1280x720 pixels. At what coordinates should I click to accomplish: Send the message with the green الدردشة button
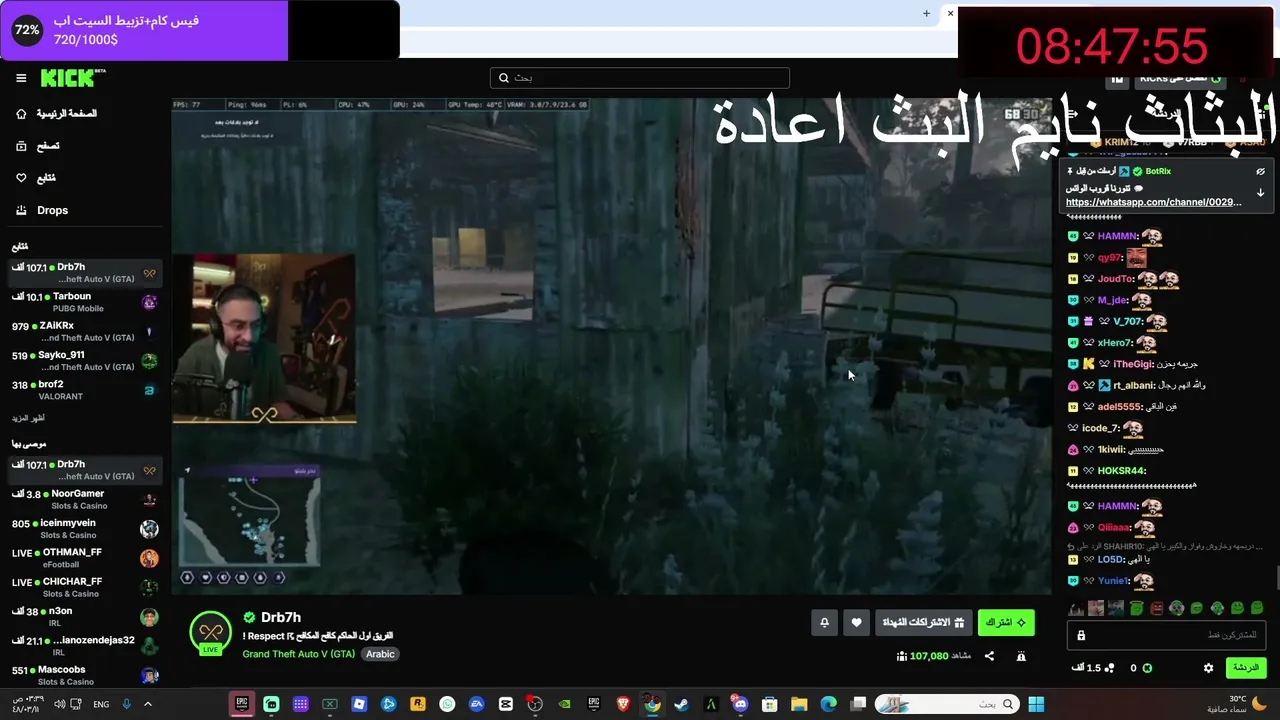1246,668
